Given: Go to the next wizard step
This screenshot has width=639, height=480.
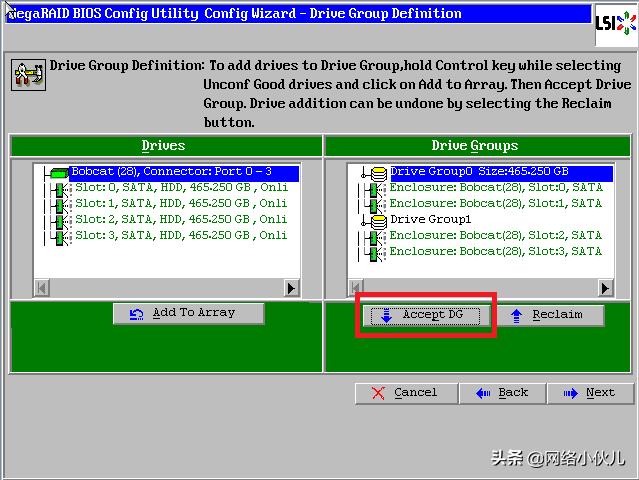Looking at the screenshot, I should [x=588, y=393].
